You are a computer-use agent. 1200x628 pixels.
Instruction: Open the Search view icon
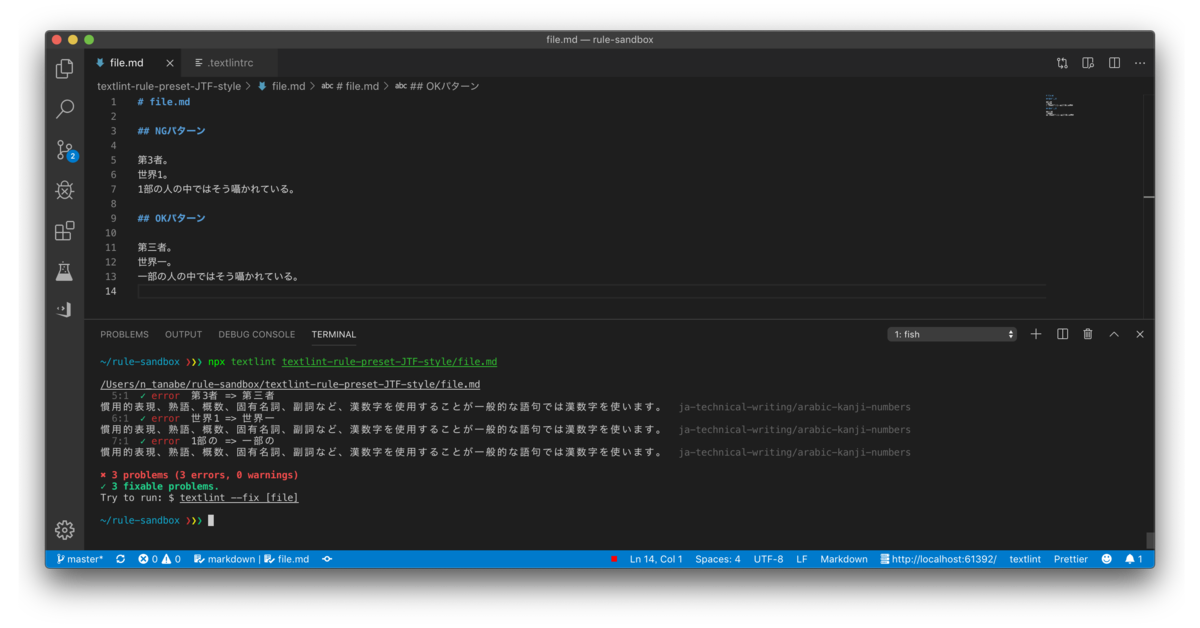pyautogui.click(x=65, y=108)
